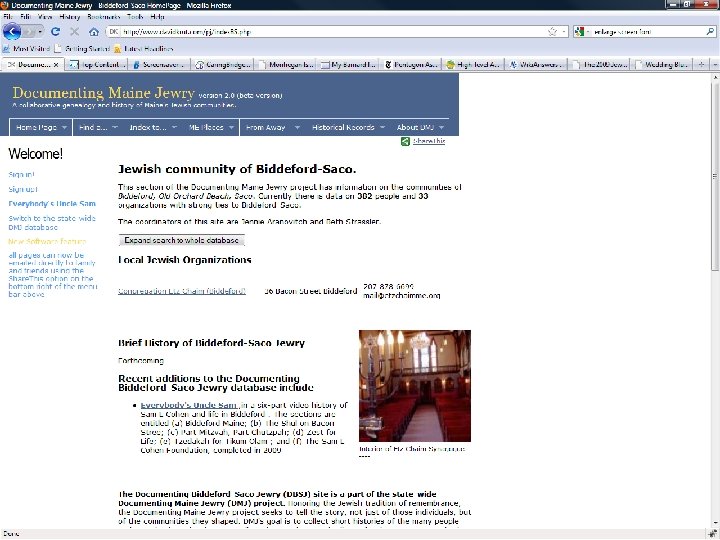Screen dimensions: 720x540
Task: Switch to the GoingBridge tab
Action: point(223,65)
